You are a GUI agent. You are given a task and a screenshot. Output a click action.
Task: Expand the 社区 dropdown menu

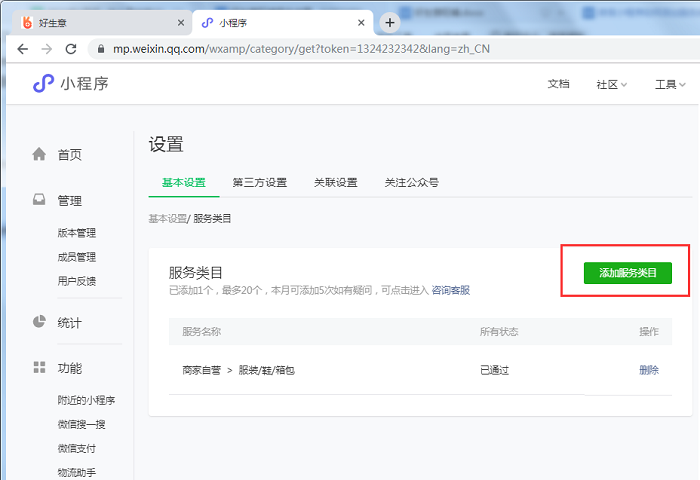[612, 84]
